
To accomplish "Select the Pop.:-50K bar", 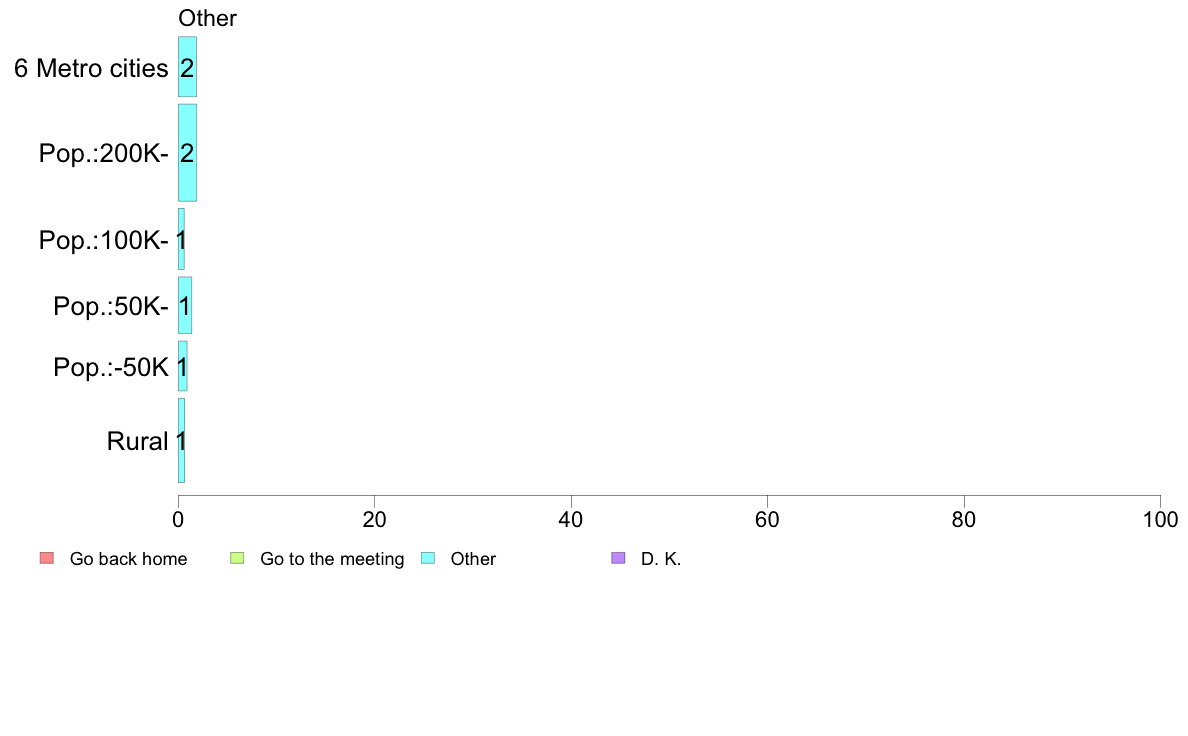I will (183, 366).
